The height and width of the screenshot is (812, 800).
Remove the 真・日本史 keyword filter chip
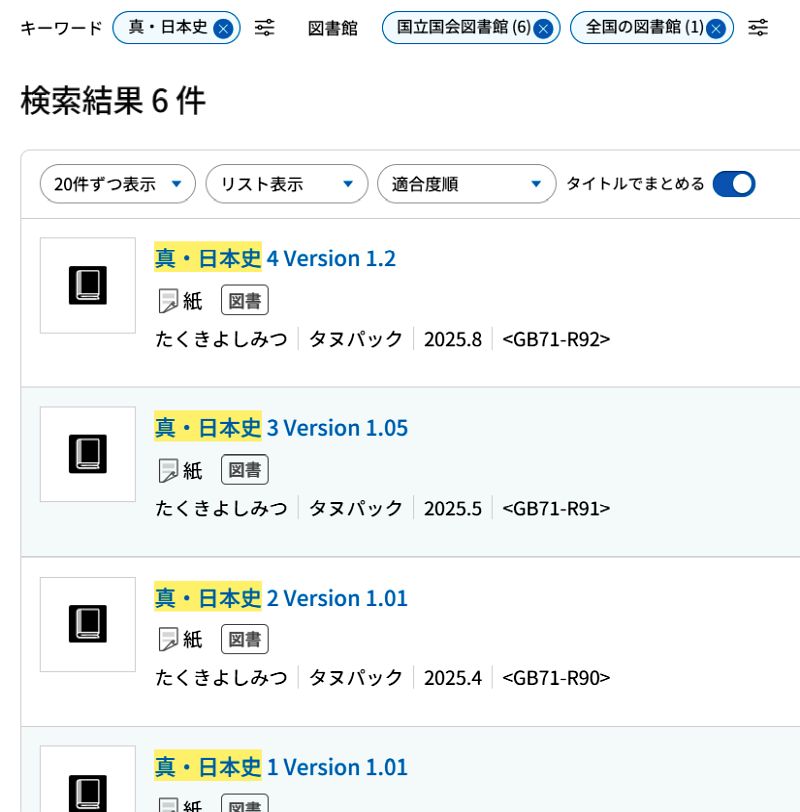(x=223, y=28)
